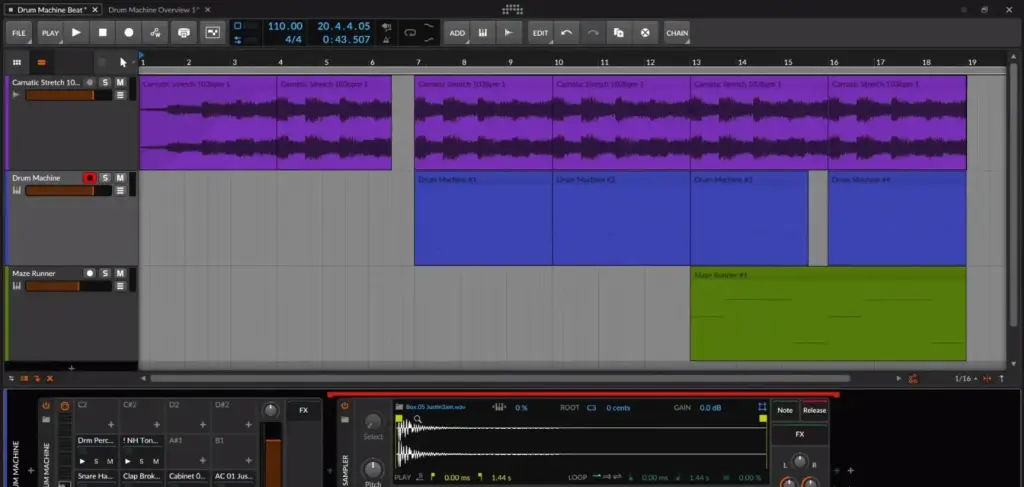The image size is (1024, 487).
Task: Add an instrument track via piano icon
Action: tap(483, 33)
